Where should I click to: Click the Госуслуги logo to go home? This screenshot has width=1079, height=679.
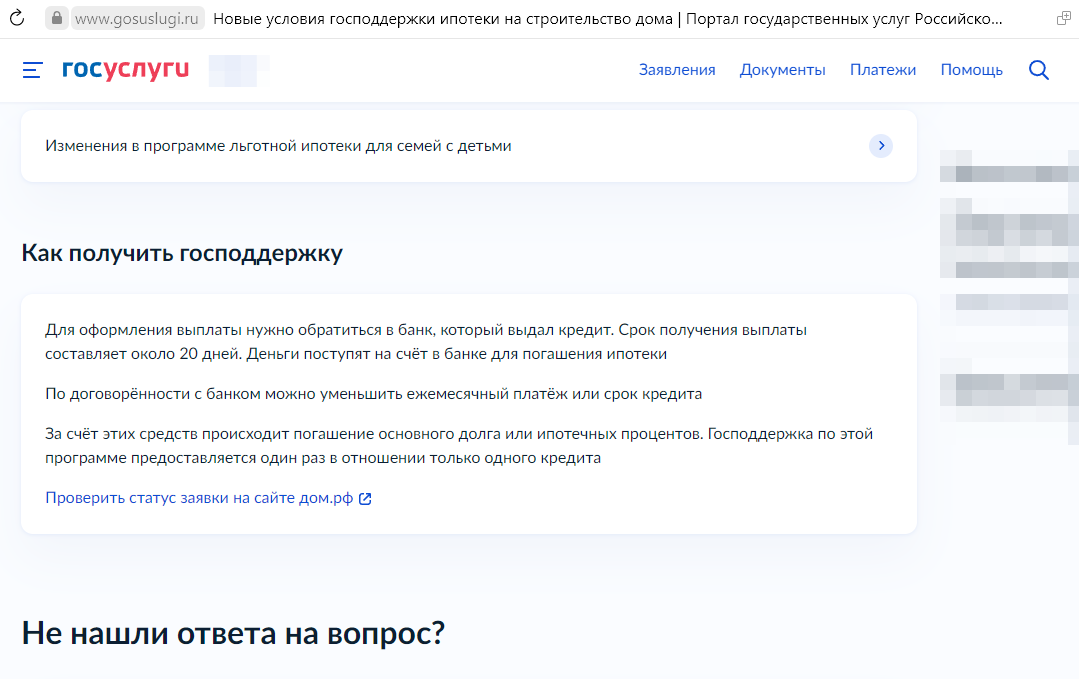124,69
